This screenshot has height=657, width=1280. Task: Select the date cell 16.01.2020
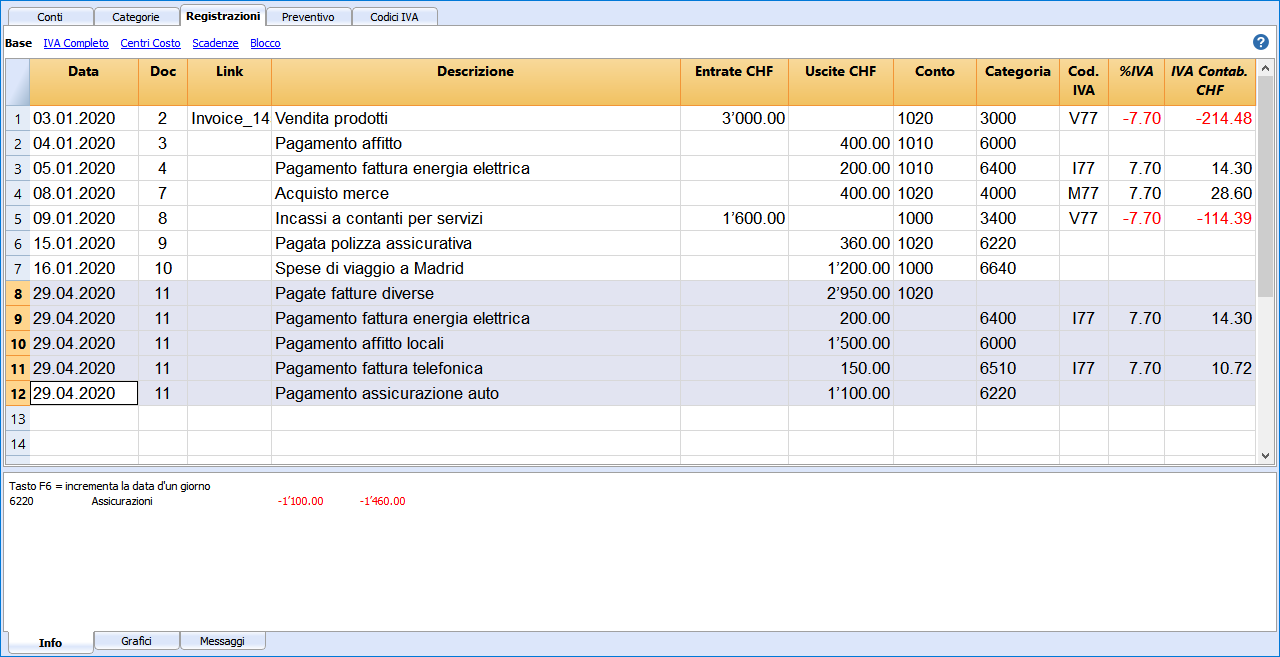(x=84, y=268)
